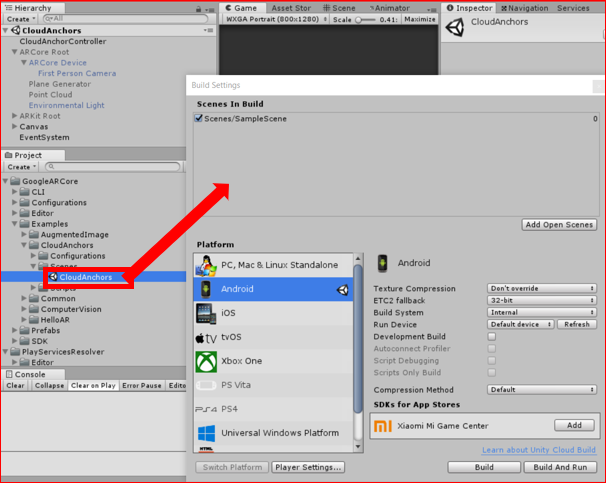Uncheck Scenes/SampleScene in Scenes In Build
606x483 pixels.
tap(199, 118)
